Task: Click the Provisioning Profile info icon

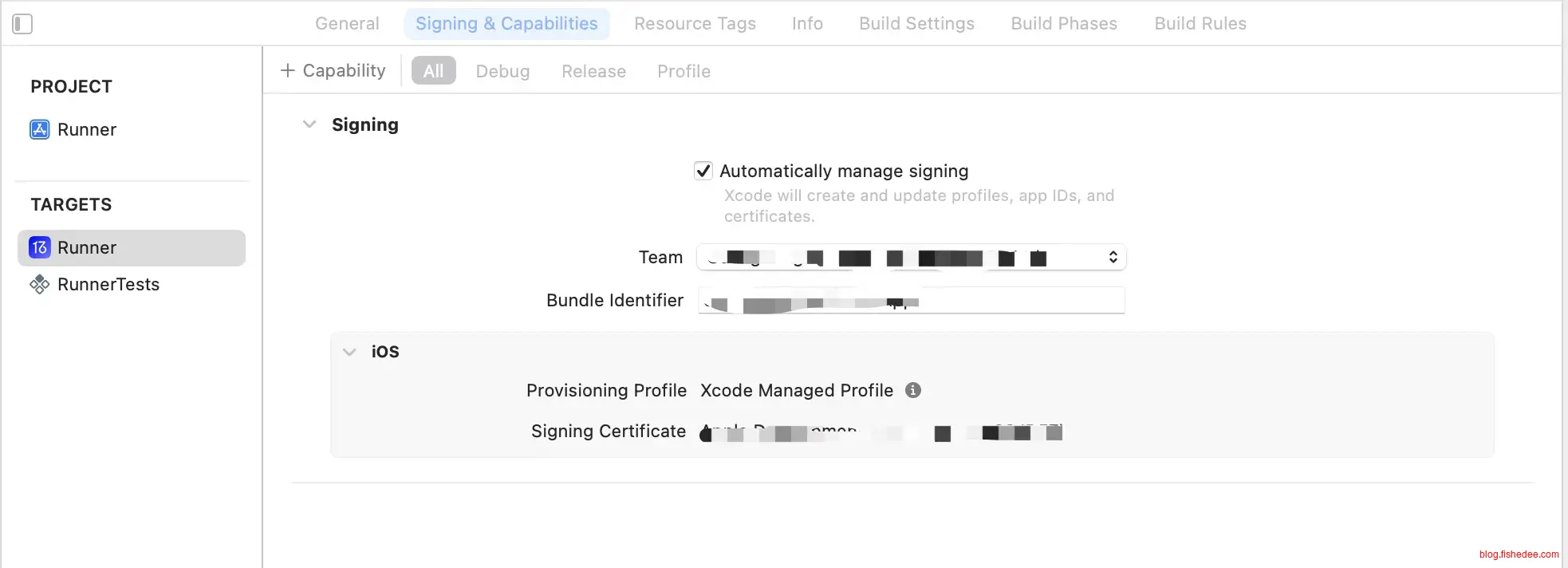Action: click(913, 390)
